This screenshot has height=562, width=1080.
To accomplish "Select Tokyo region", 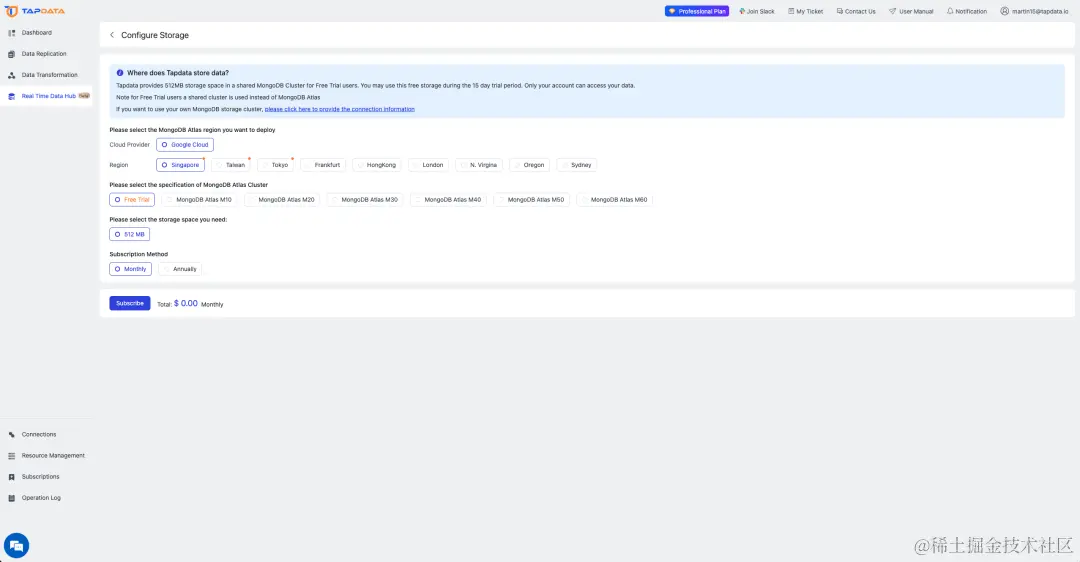I will point(276,165).
